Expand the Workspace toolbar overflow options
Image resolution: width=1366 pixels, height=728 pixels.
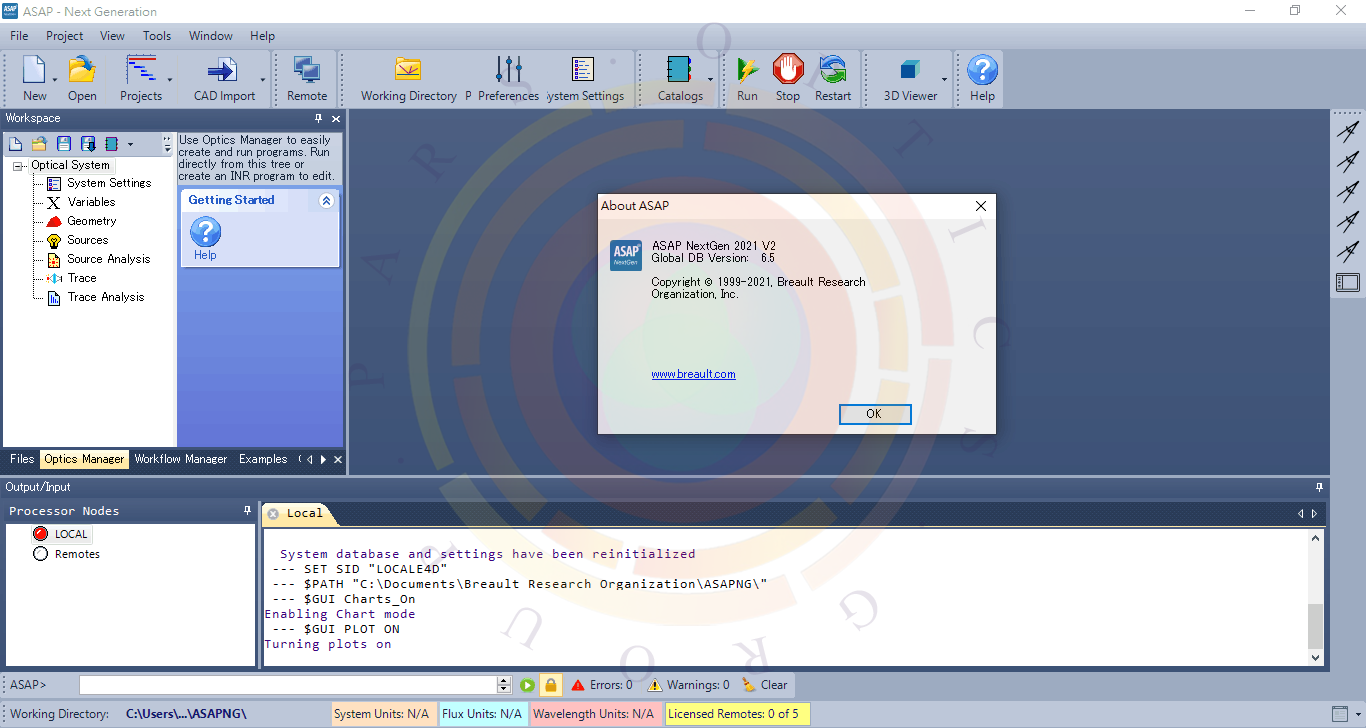point(167,145)
